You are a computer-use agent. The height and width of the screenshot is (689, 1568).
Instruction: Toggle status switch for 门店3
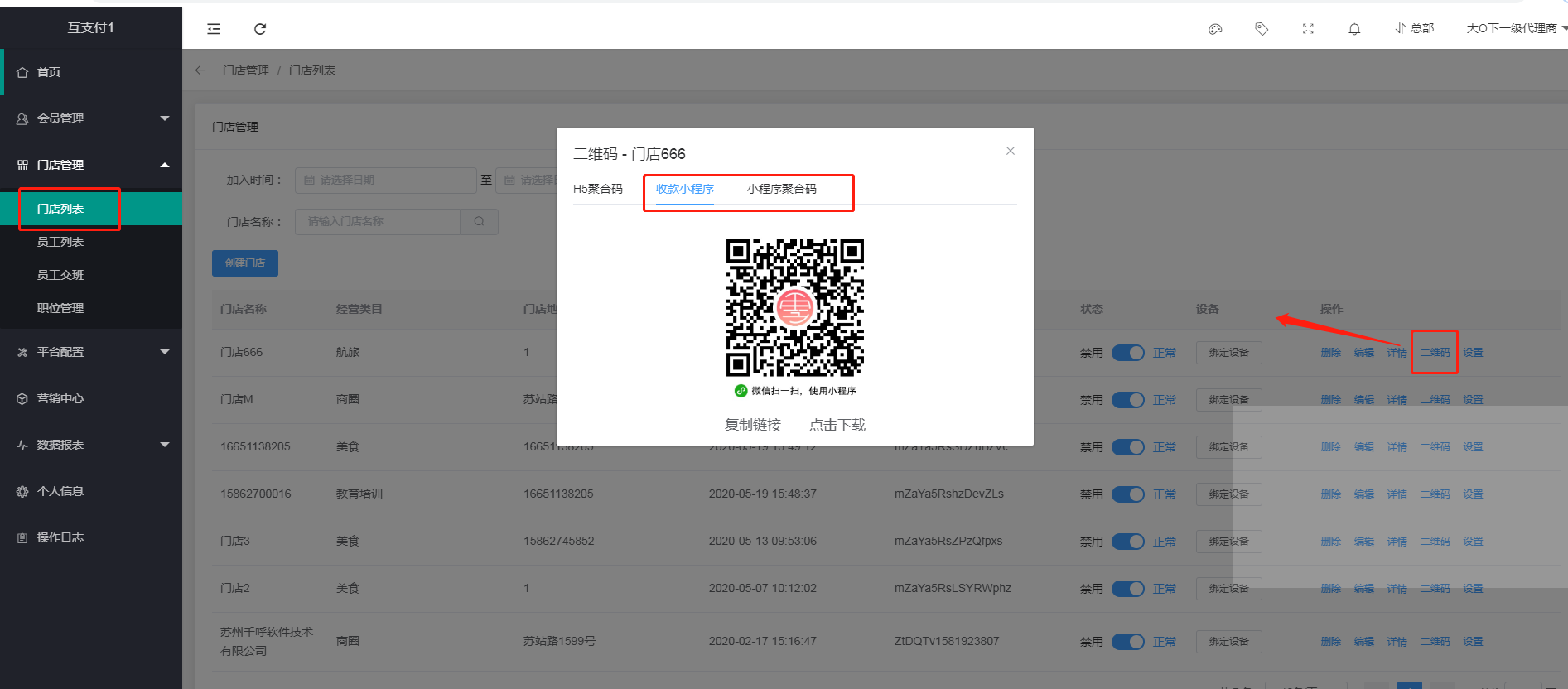point(1128,541)
